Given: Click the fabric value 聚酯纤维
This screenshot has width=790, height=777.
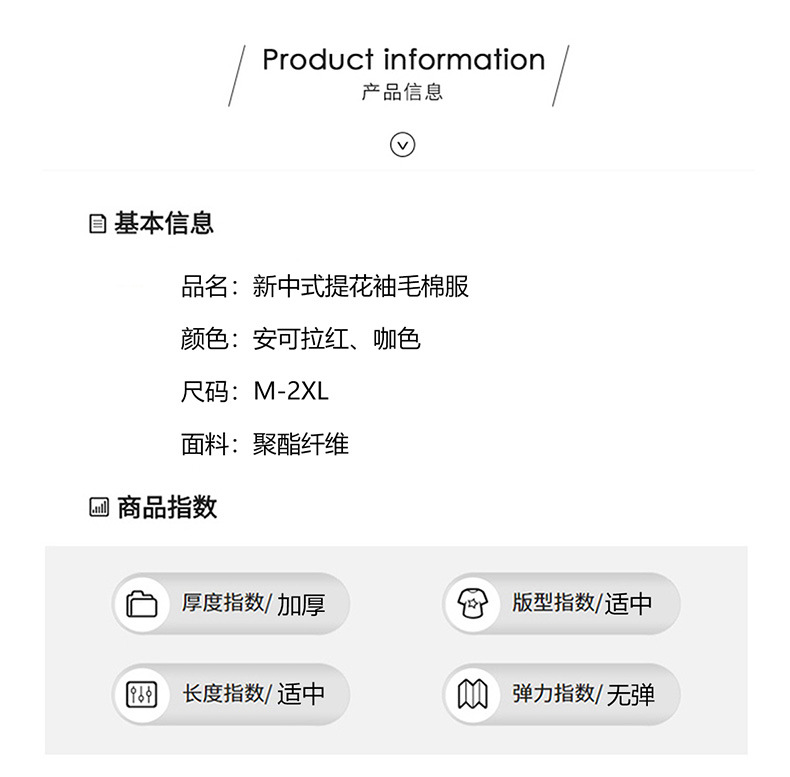Looking at the screenshot, I should (x=301, y=444).
